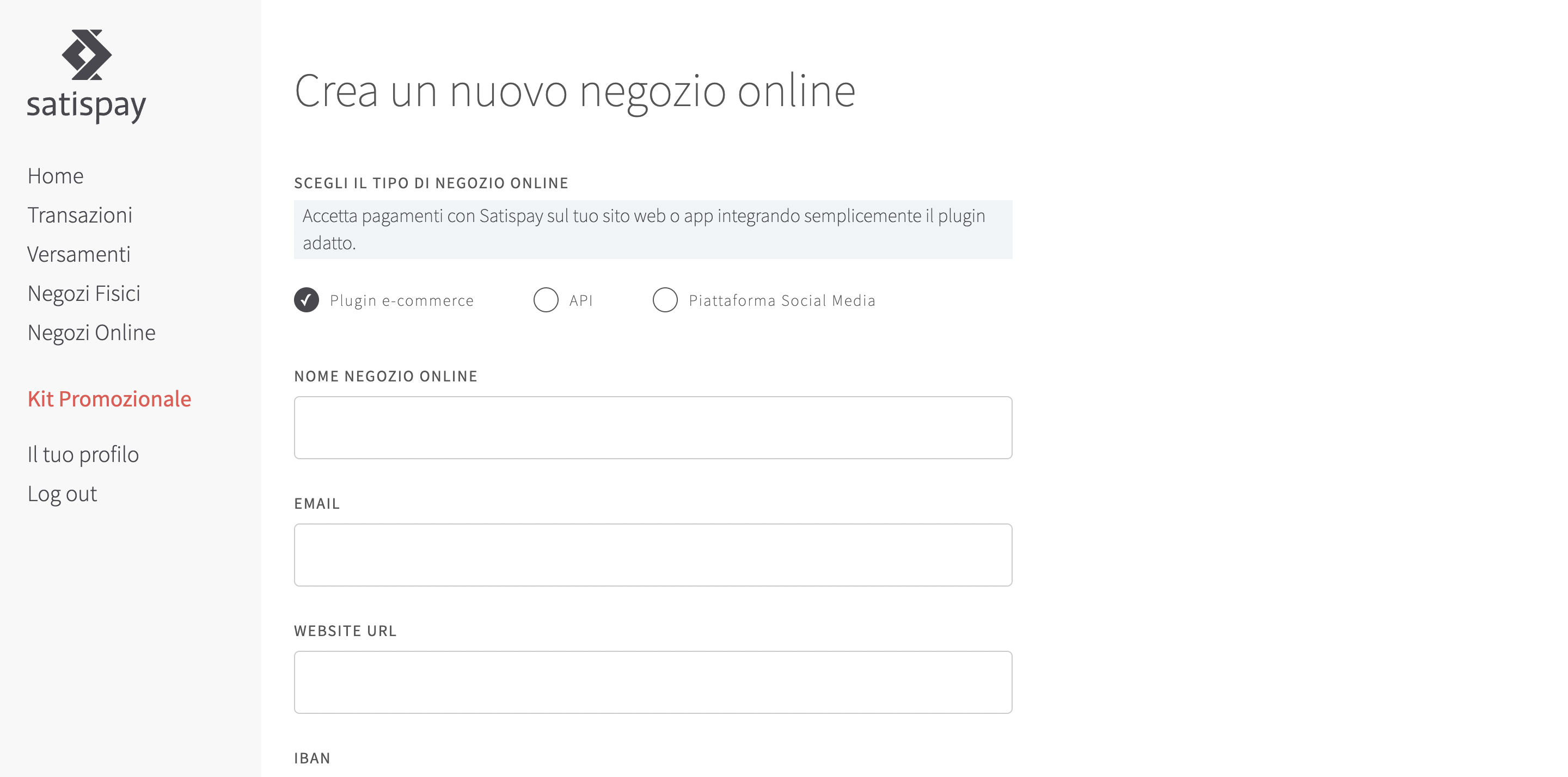Open the Home menu item

(x=56, y=176)
